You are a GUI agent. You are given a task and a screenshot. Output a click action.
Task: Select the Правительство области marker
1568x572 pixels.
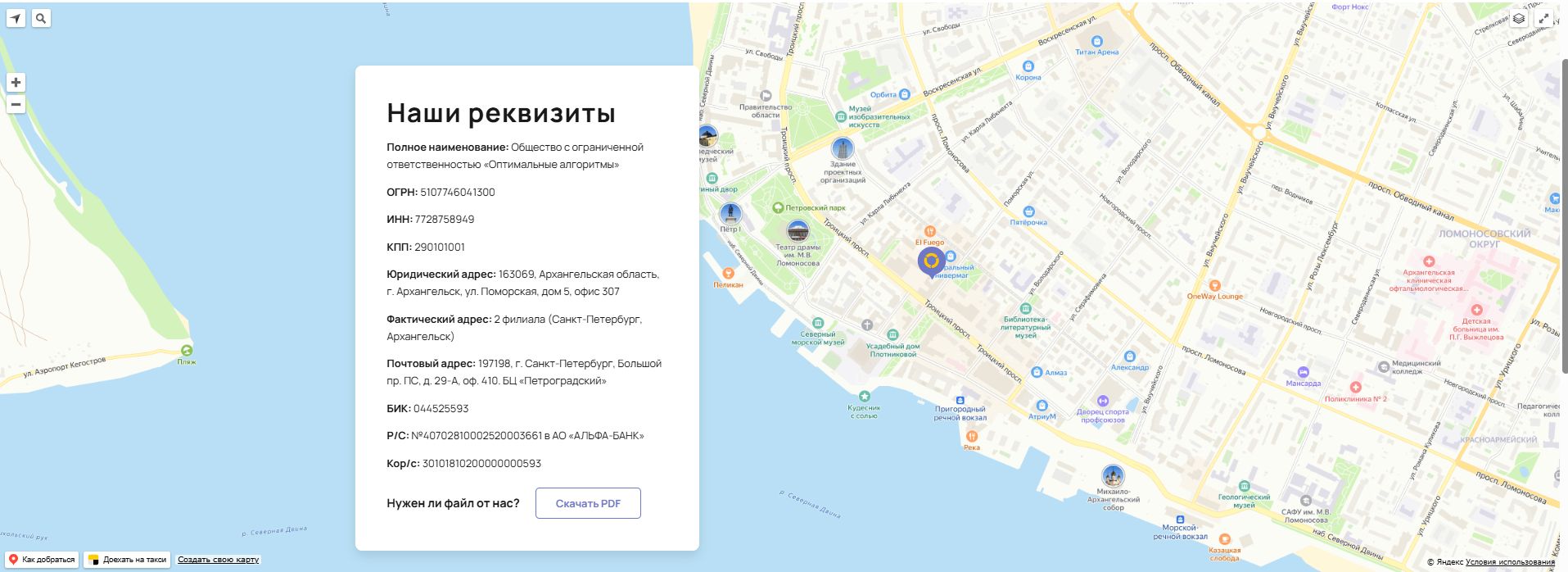[766, 96]
